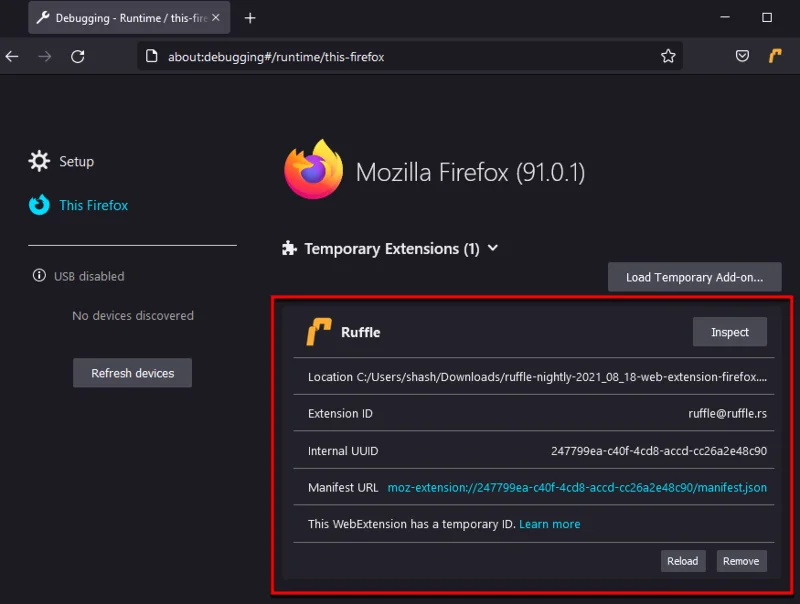Remove the Ruffle extension
This screenshot has width=800, height=604.
coord(741,561)
